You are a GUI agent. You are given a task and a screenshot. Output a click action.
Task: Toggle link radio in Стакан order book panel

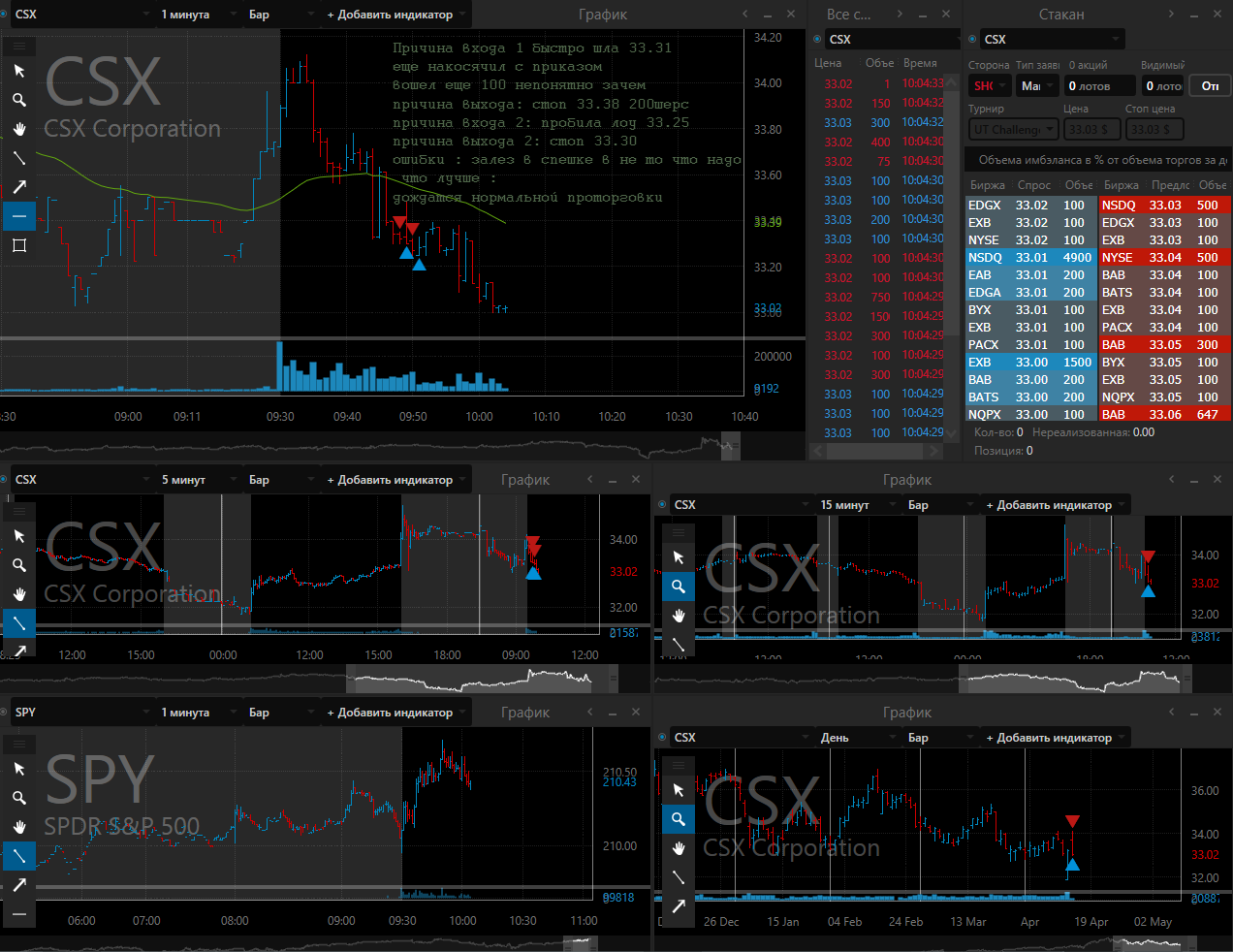tap(972, 40)
